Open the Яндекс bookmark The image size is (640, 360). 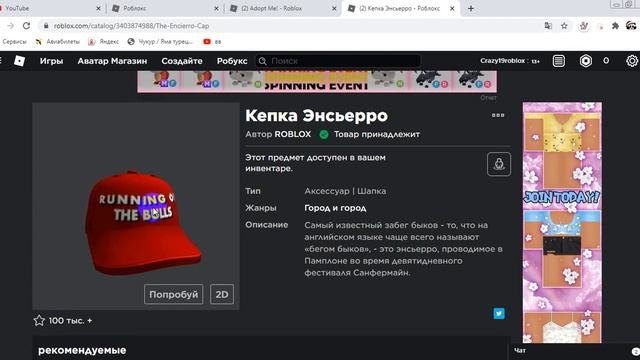coord(104,42)
